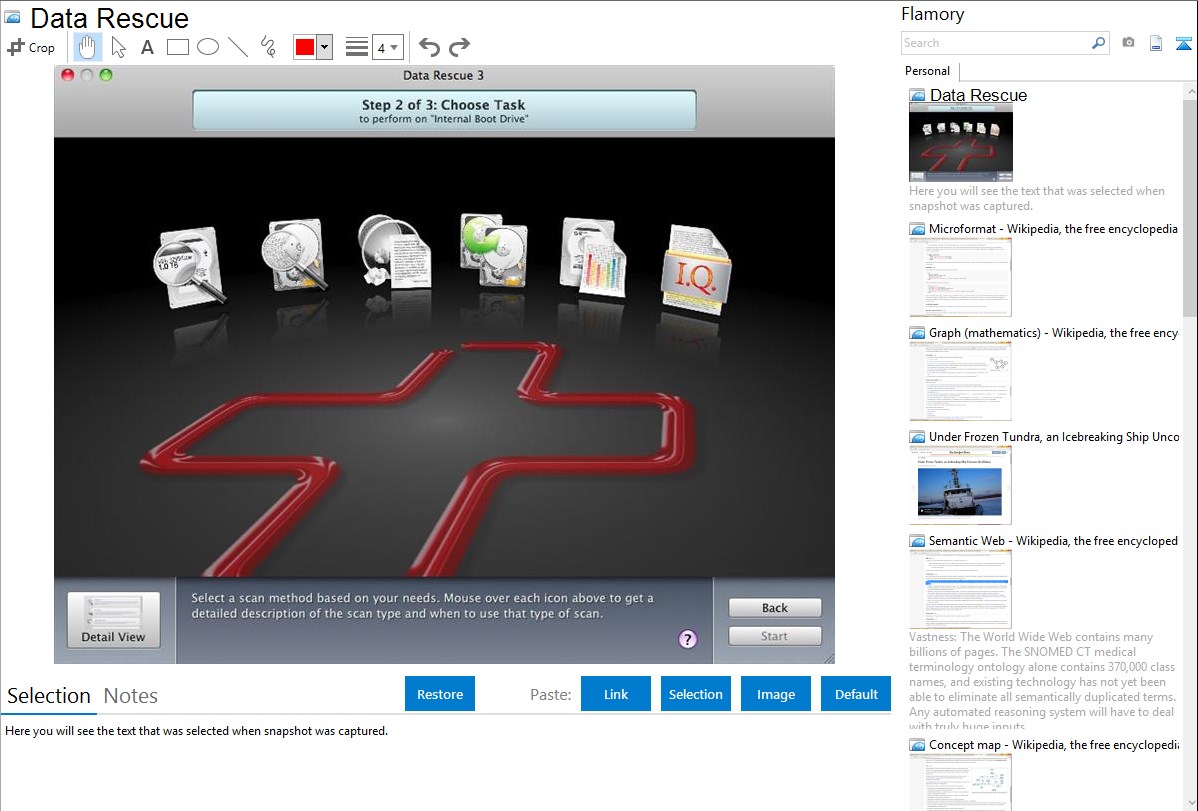The height and width of the screenshot is (811, 1198).
Task: Open the Data Rescue snapshot thumbnail
Action: (961, 142)
